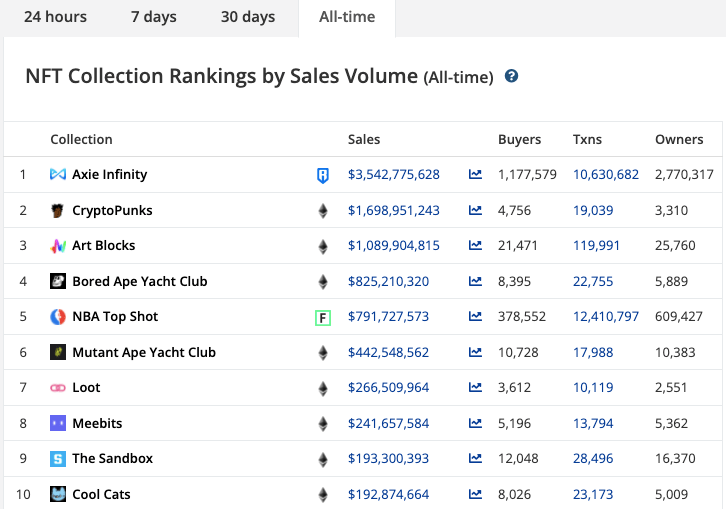Click sales figure $1,089,904,815
726x509 pixels.
click(394, 245)
